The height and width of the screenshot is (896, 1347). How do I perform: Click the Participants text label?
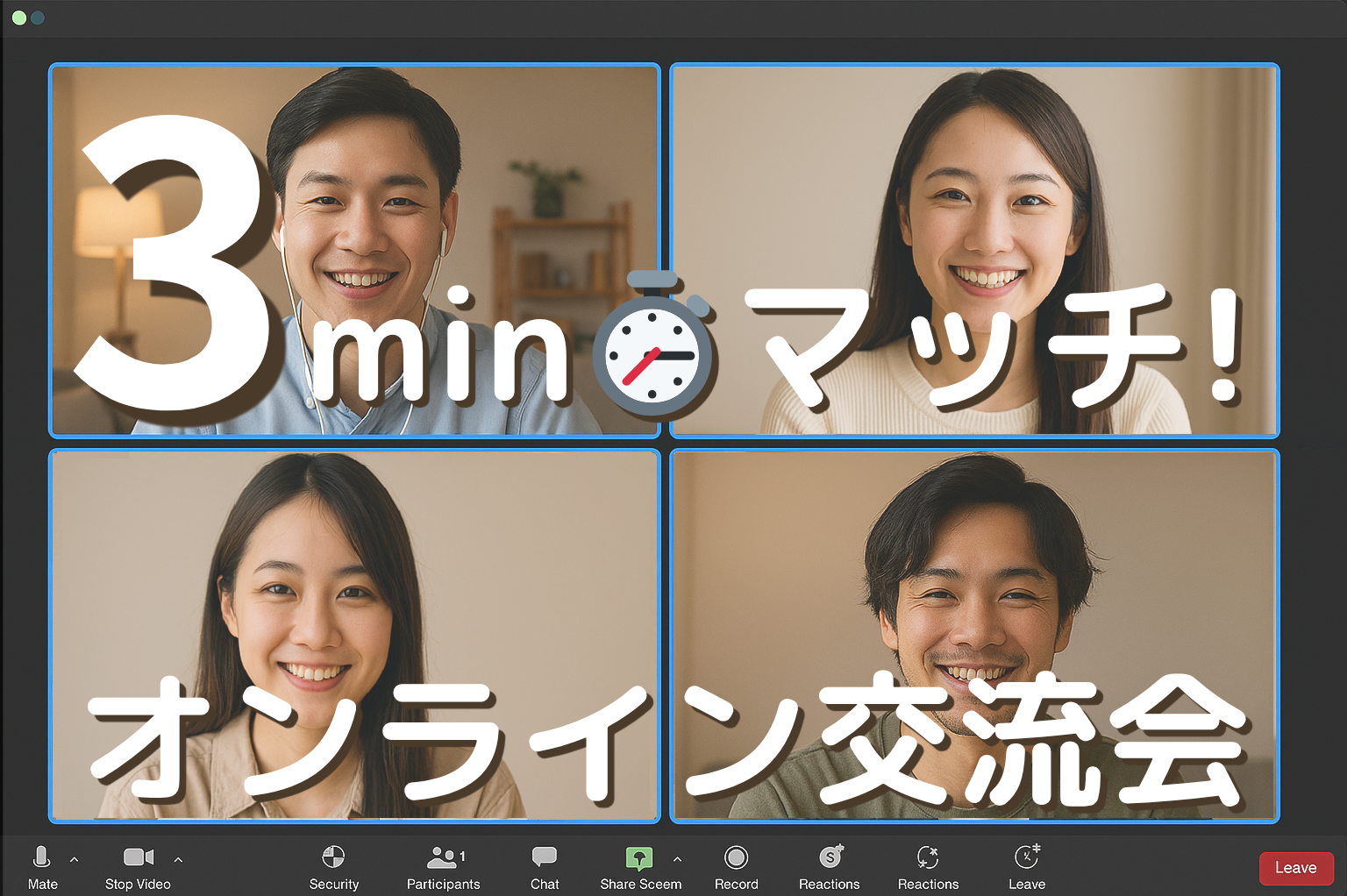443,884
